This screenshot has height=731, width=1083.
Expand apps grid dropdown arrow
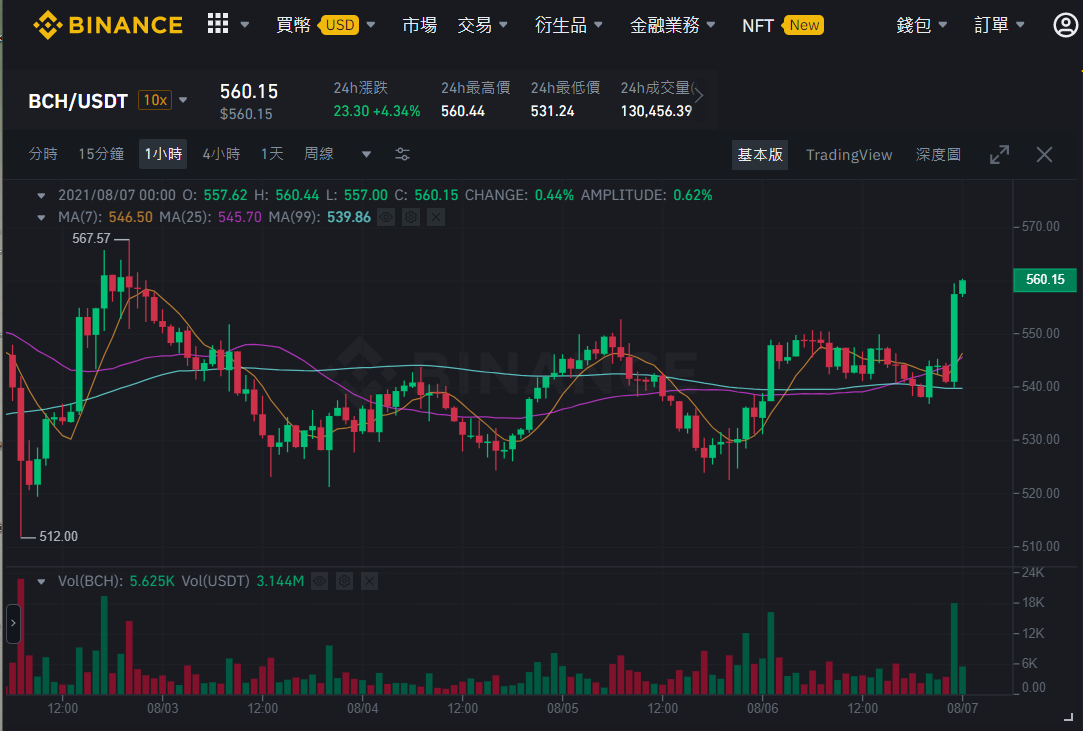(x=245, y=25)
